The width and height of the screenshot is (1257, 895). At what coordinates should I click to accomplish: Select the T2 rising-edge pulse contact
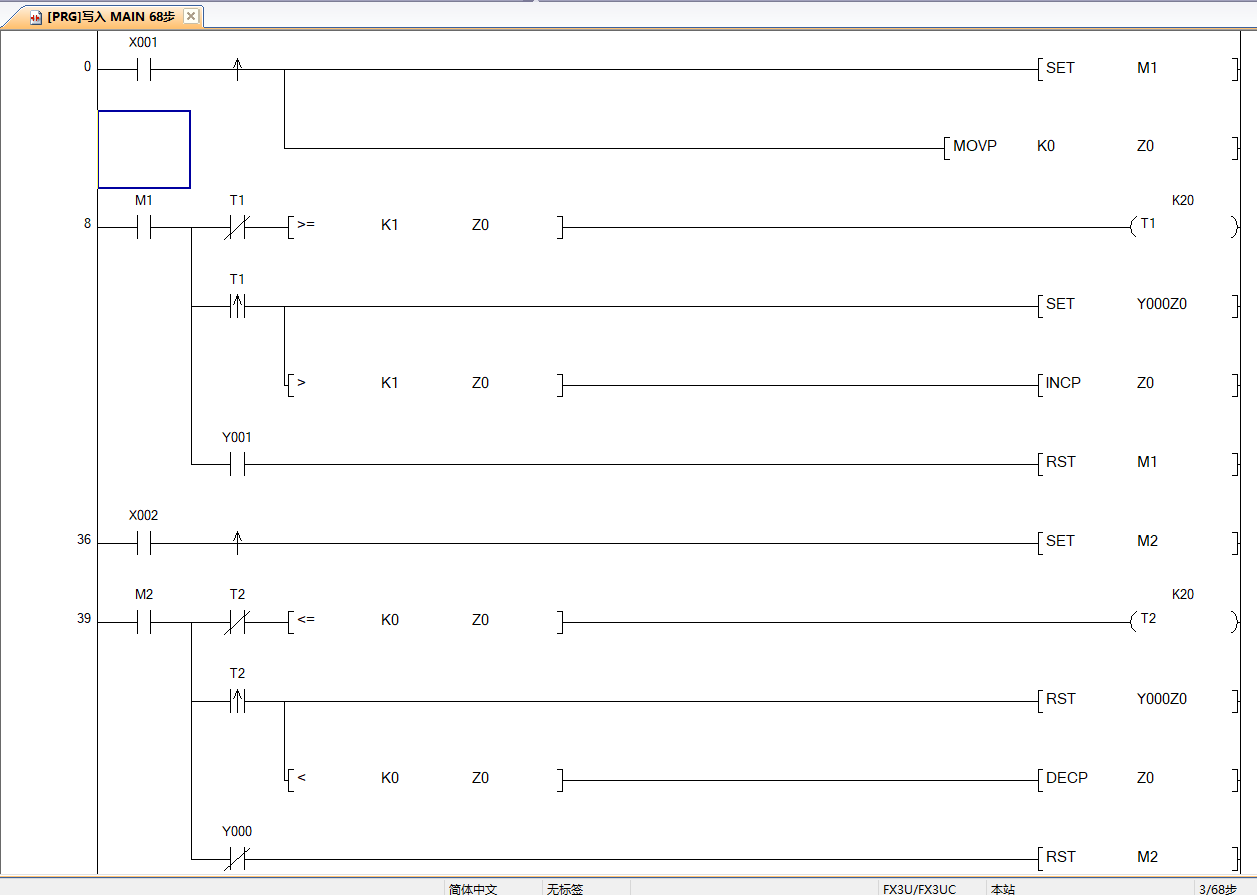(237, 701)
